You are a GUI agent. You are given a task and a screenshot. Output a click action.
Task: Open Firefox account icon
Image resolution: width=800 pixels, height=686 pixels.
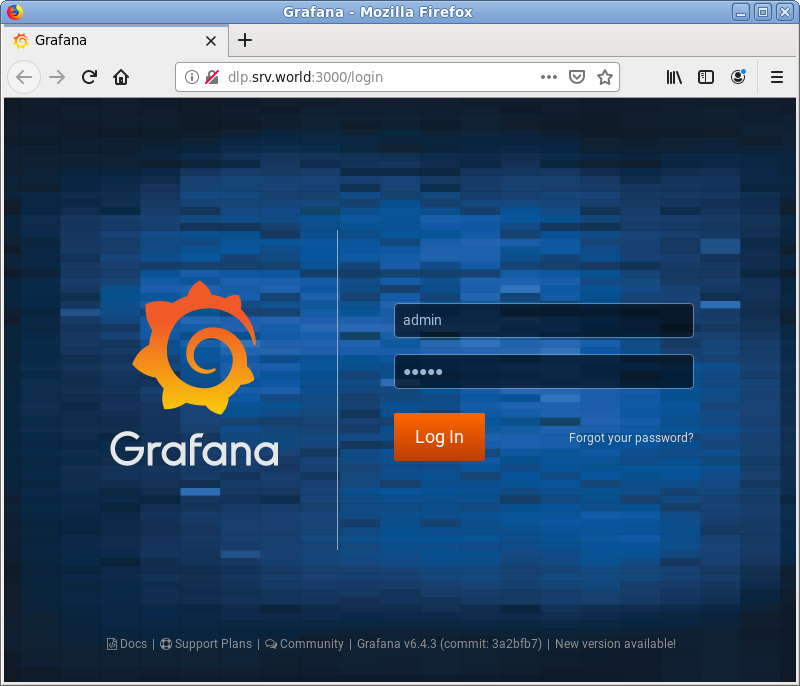click(x=738, y=77)
